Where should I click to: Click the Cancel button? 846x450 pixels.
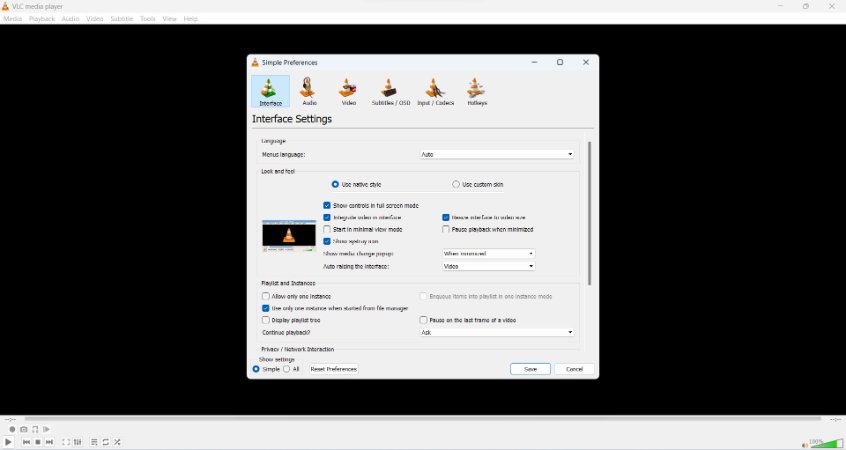coord(574,369)
